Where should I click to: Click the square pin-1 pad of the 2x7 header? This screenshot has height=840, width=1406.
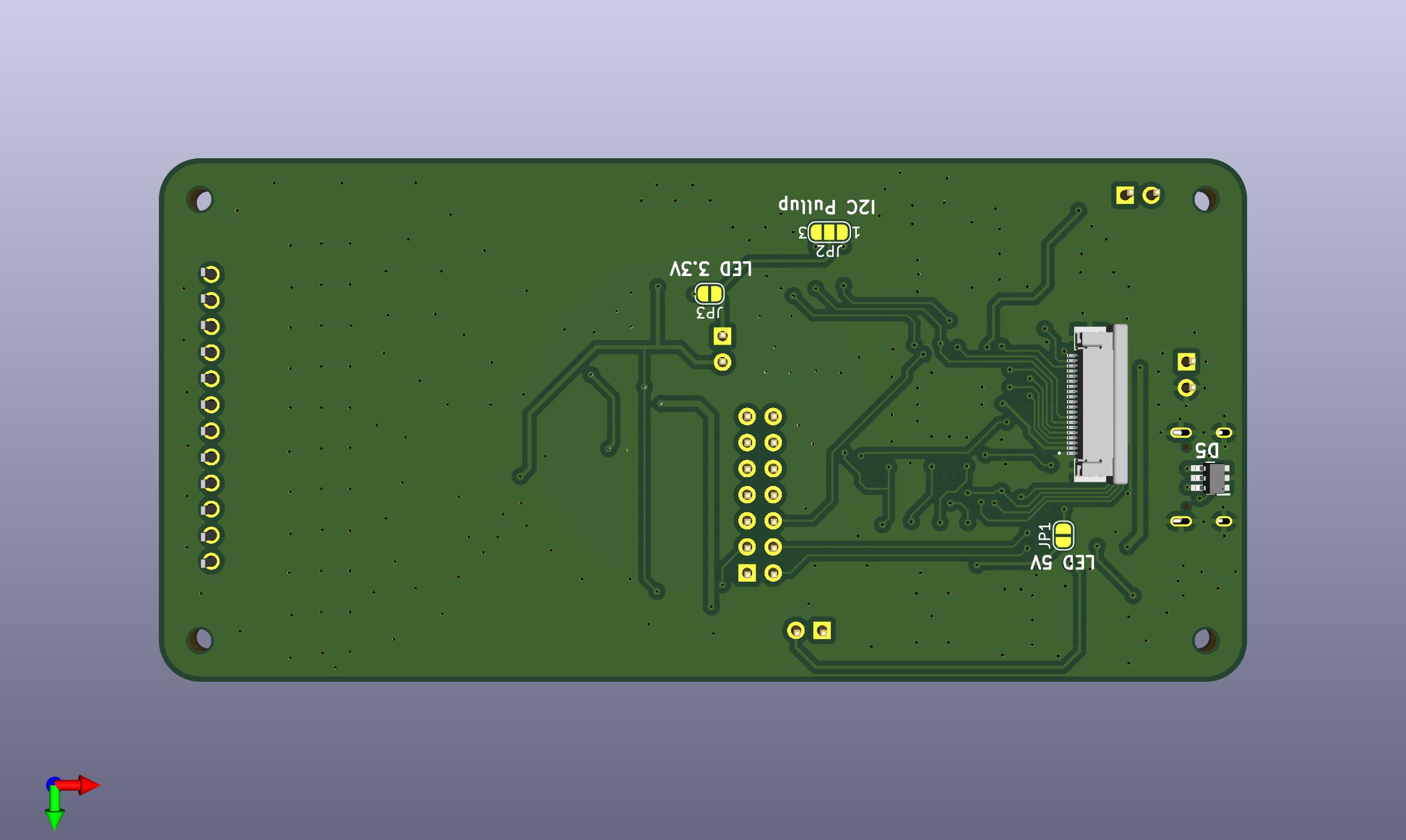[x=747, y=573]
